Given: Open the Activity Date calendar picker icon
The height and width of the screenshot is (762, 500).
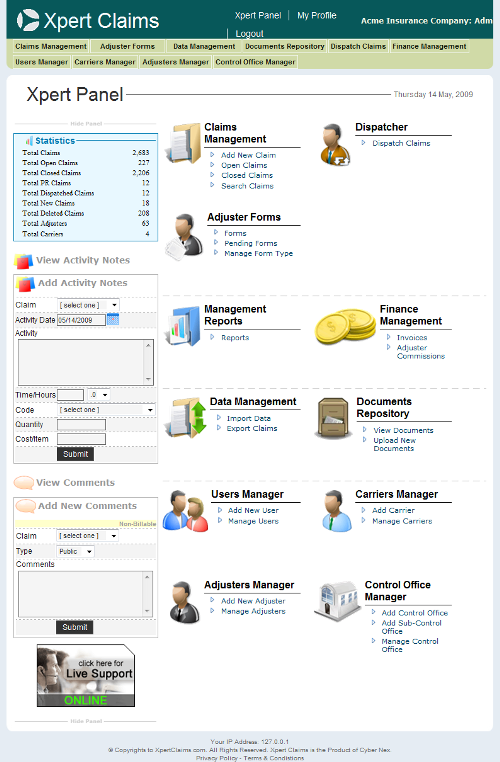Looking at the screenshot, I should pos(113,319).
